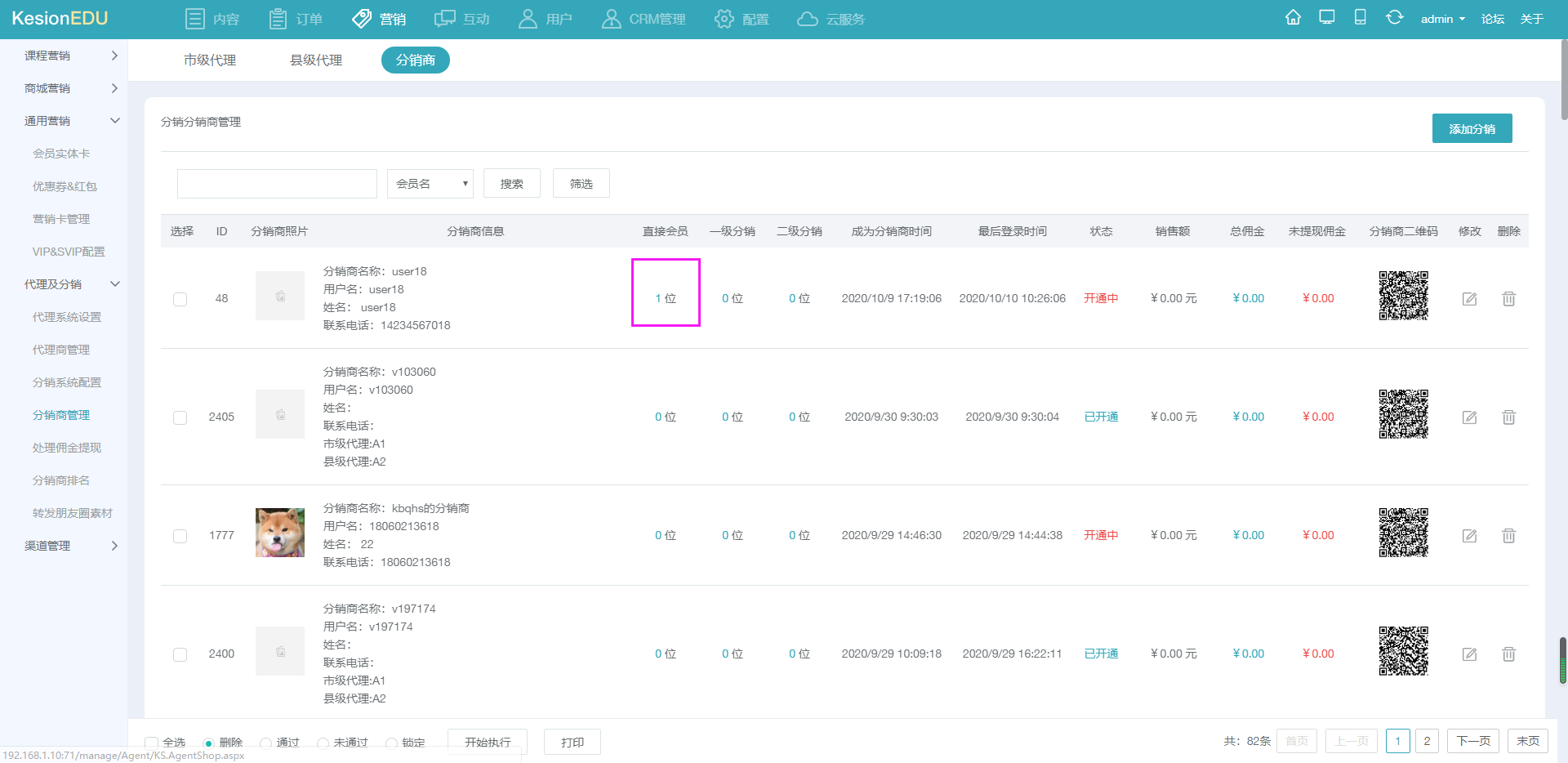Focus the distributor search text field

277,184
